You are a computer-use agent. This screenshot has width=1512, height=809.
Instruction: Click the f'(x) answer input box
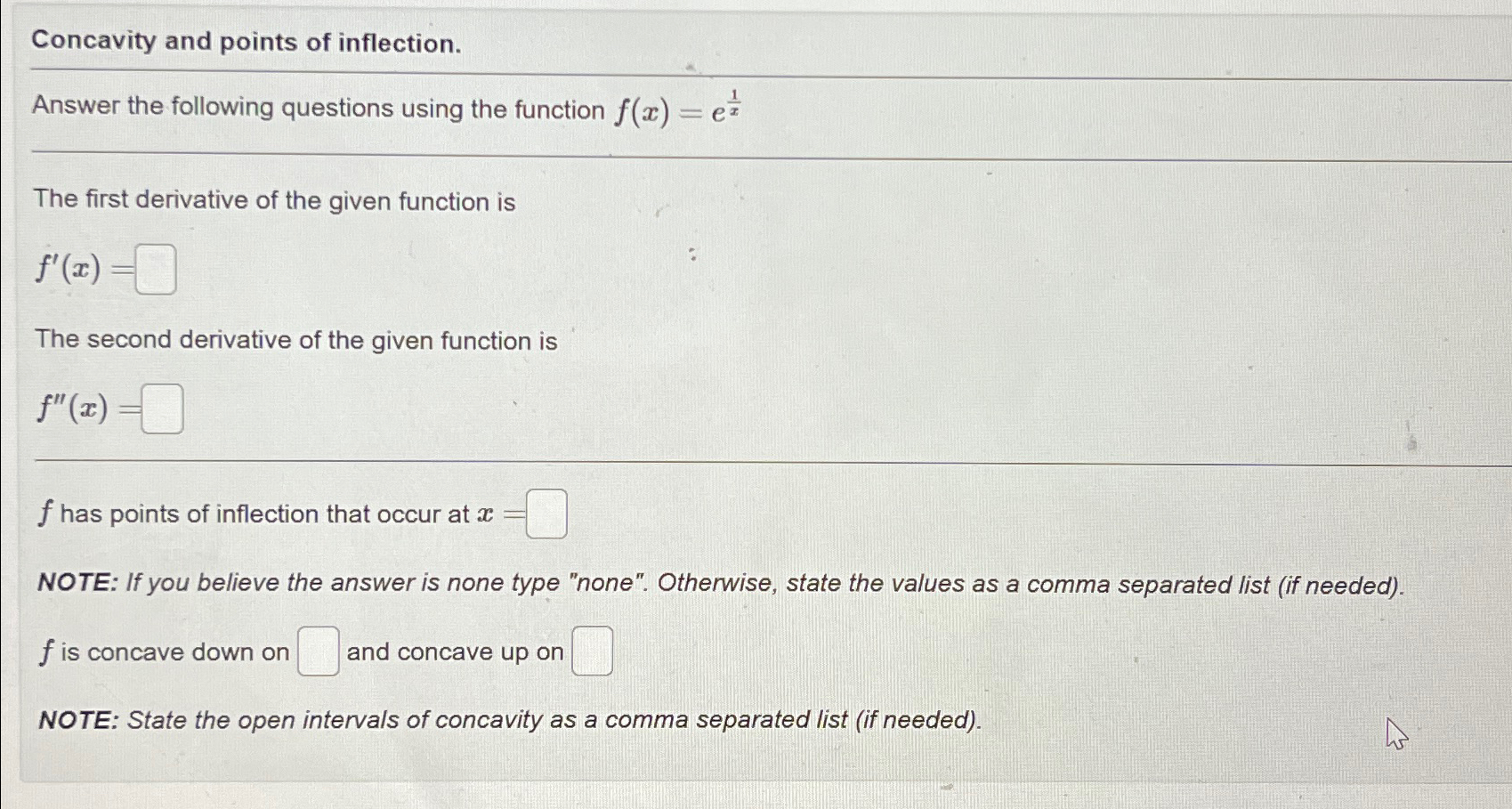point(155,270)
